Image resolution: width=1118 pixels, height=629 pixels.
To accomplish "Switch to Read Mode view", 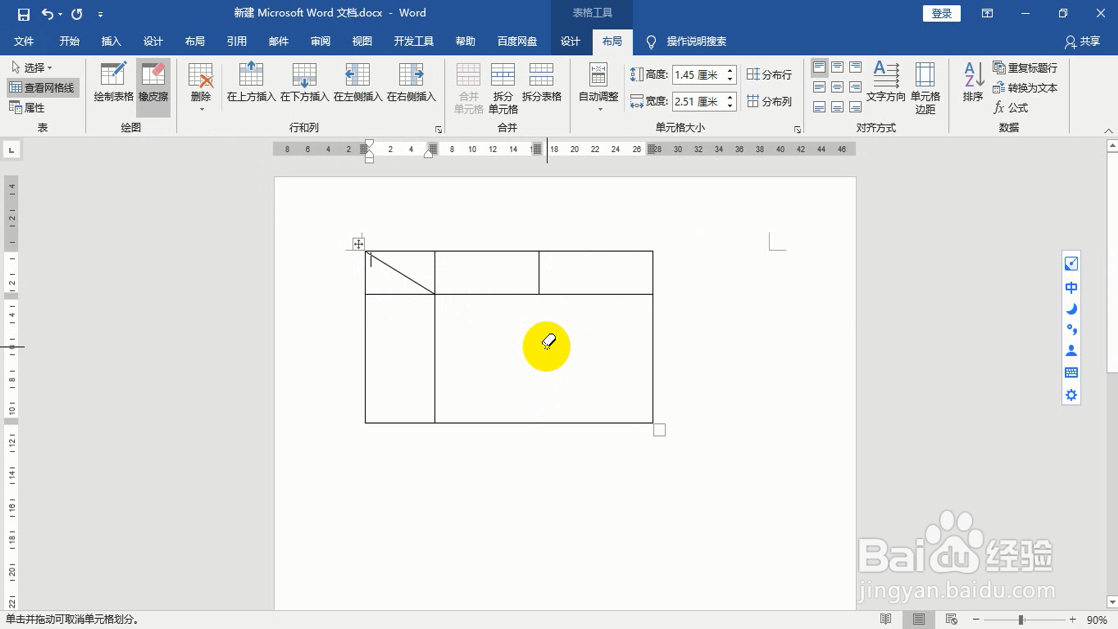I will pos(886,619).
